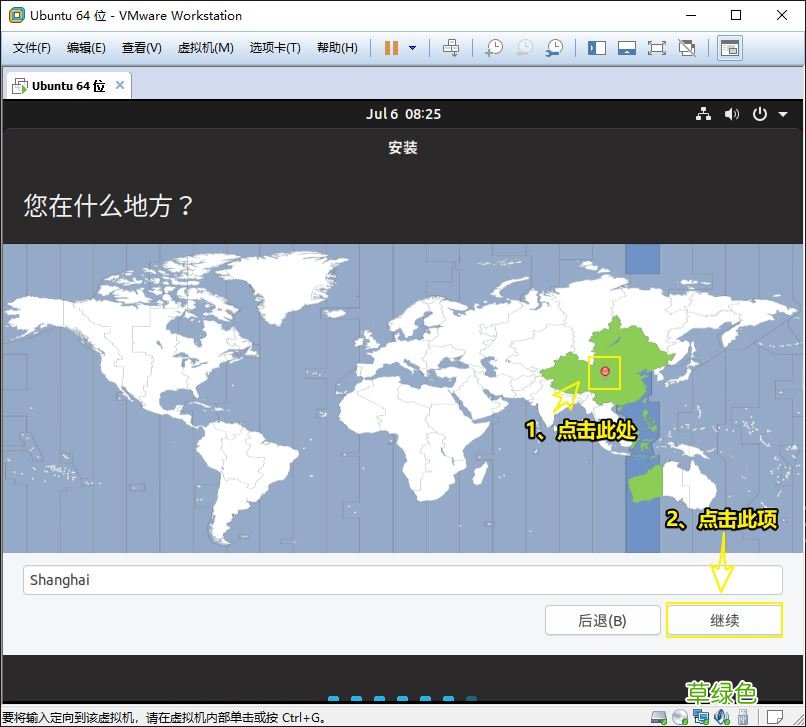Open the 编辑(E) menu

pyautogui.click(x=86, y=48)
